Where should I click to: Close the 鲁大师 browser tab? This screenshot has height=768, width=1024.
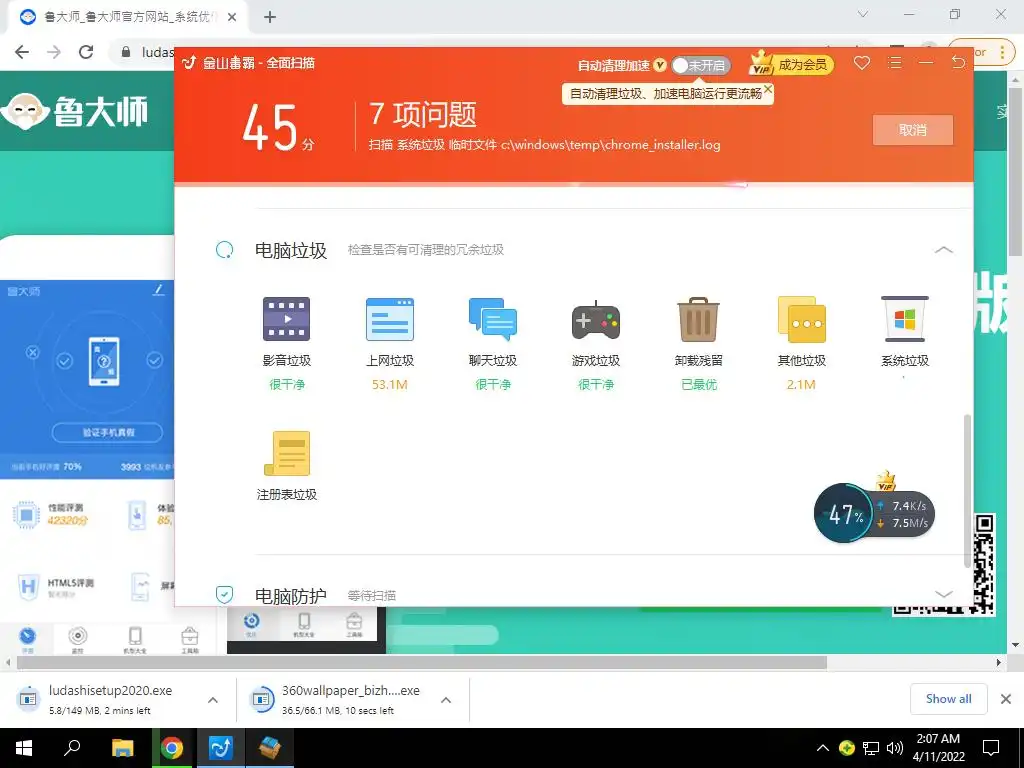[232, 17]
